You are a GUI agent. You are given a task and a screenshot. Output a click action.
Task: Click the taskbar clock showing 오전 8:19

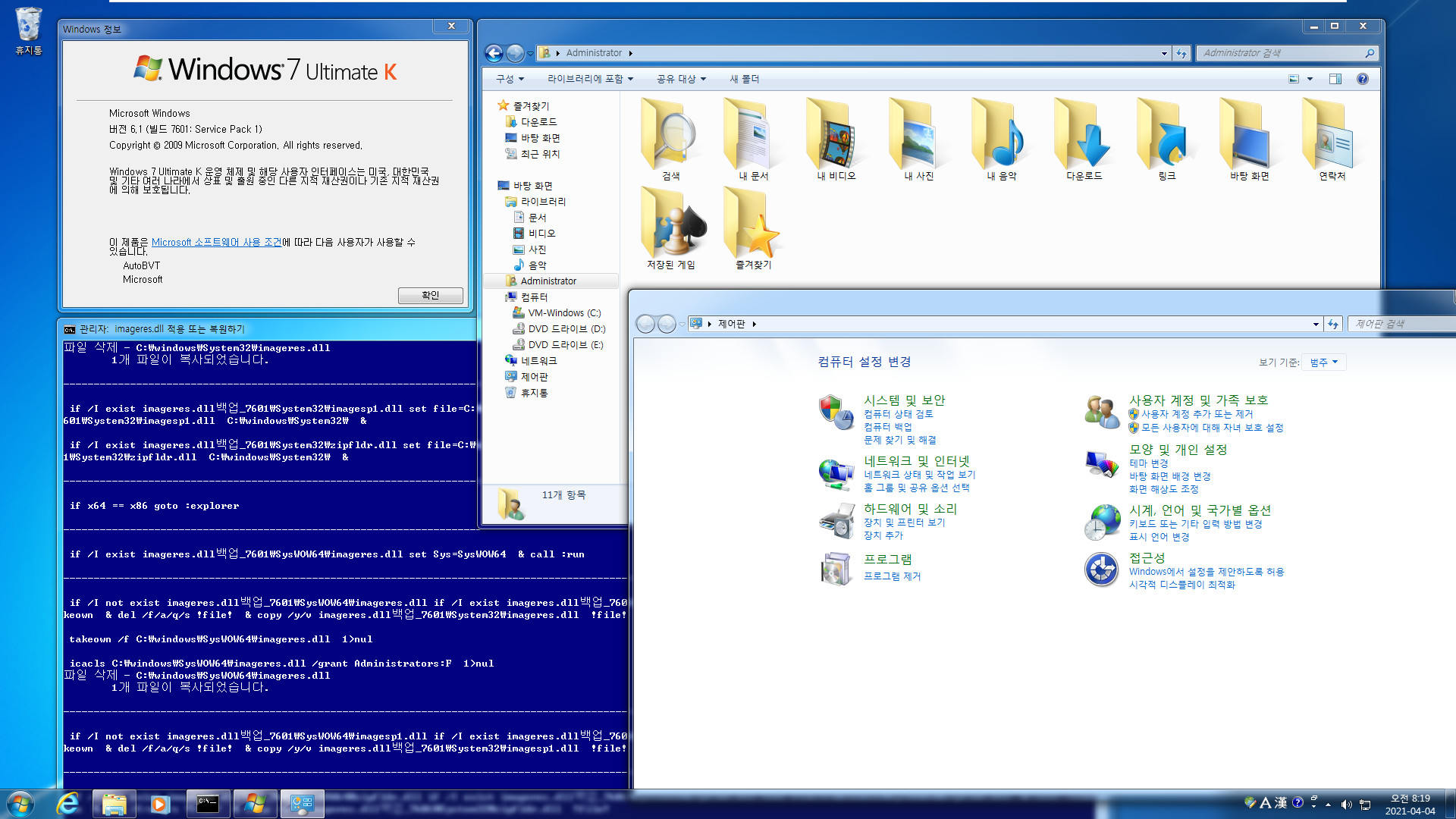point(1410,805)
